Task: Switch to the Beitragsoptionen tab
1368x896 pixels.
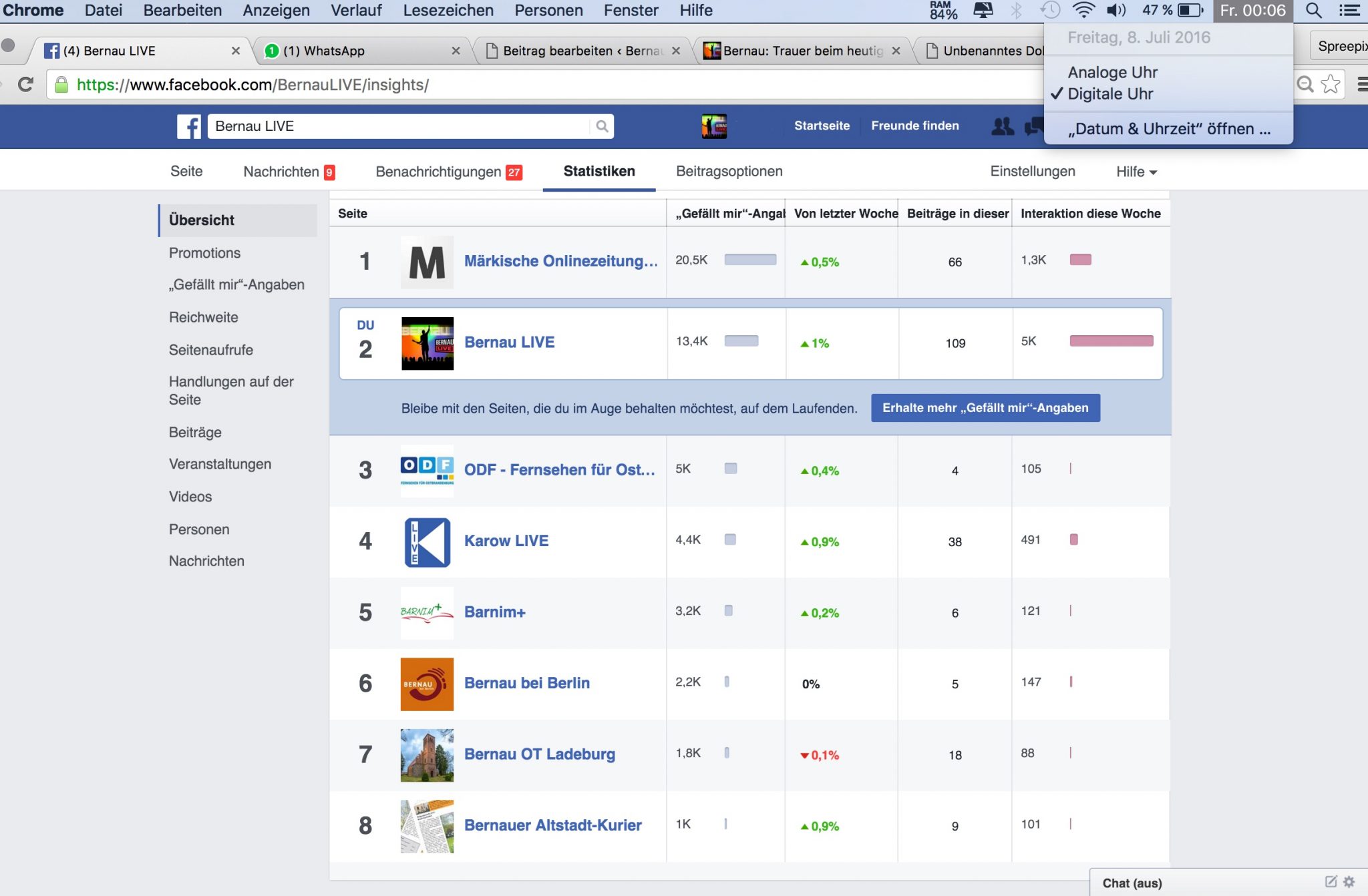Action: click(x=729, y=172)
